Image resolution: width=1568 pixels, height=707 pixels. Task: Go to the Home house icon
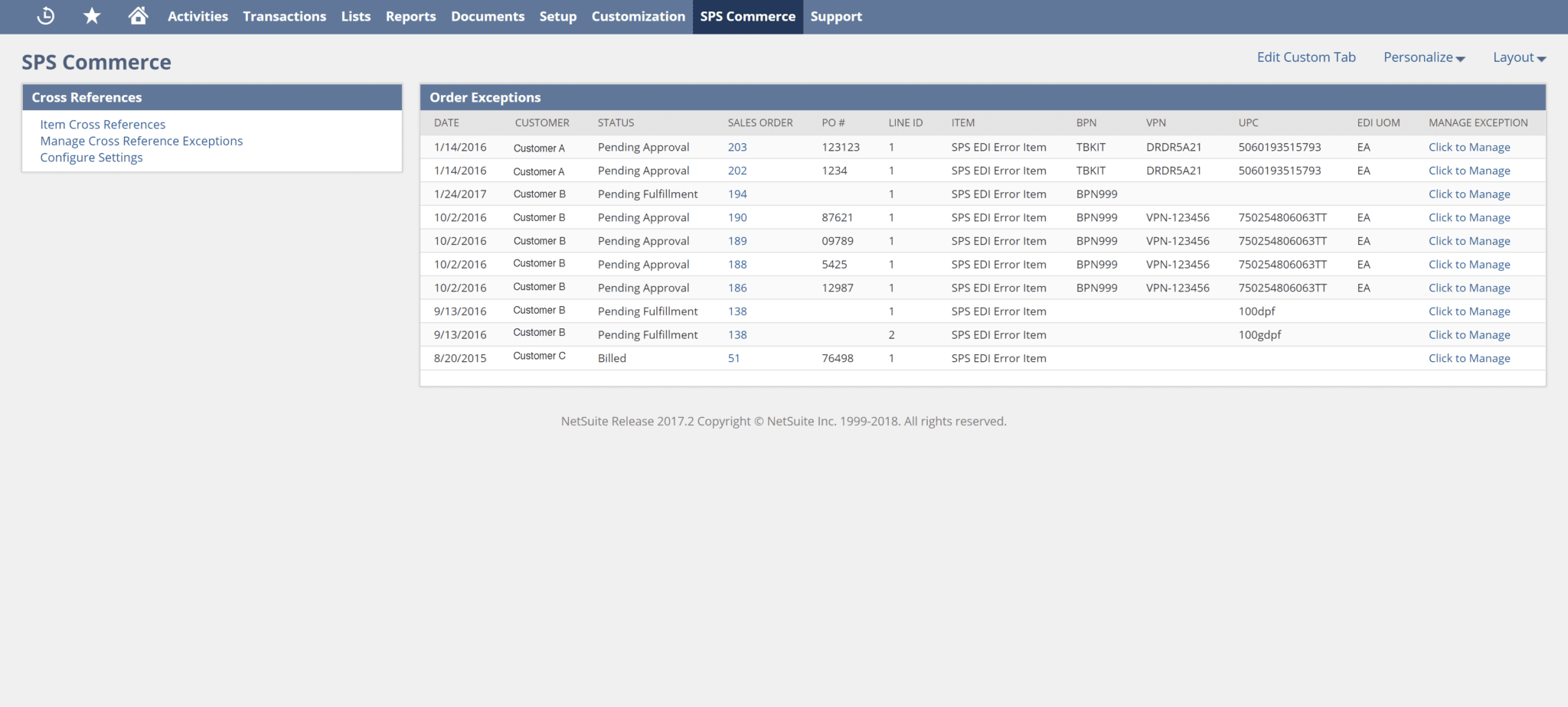pyautogui.click(x=138, y=16)
